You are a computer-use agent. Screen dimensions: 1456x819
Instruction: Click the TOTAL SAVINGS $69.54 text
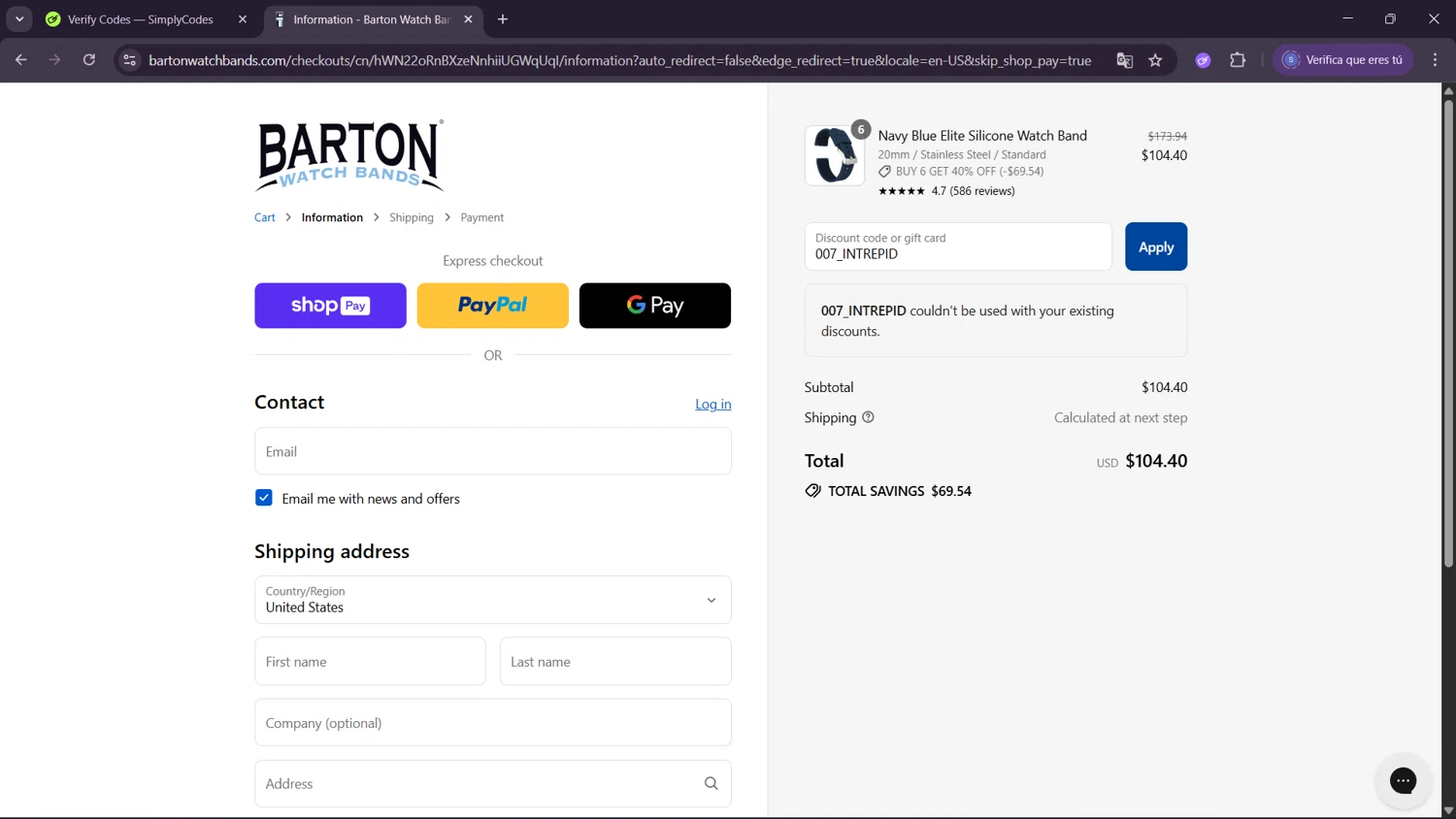(x=900, y=491)
